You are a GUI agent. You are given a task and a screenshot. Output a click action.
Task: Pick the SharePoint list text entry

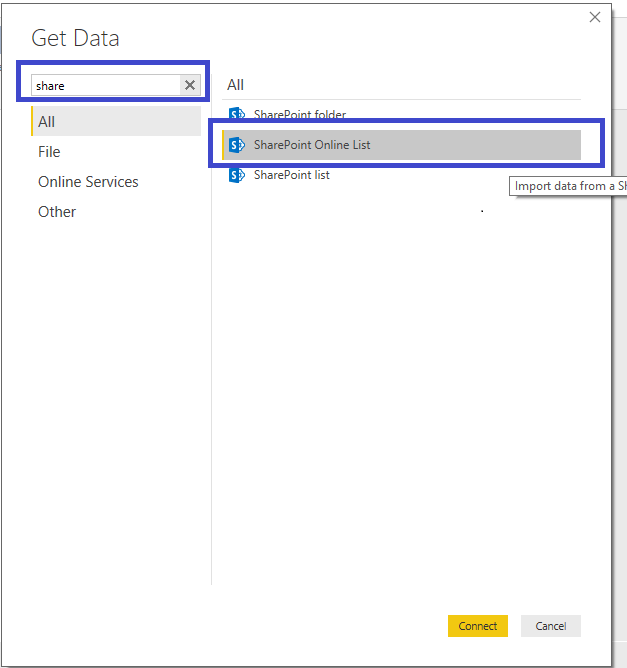[292, 175]
